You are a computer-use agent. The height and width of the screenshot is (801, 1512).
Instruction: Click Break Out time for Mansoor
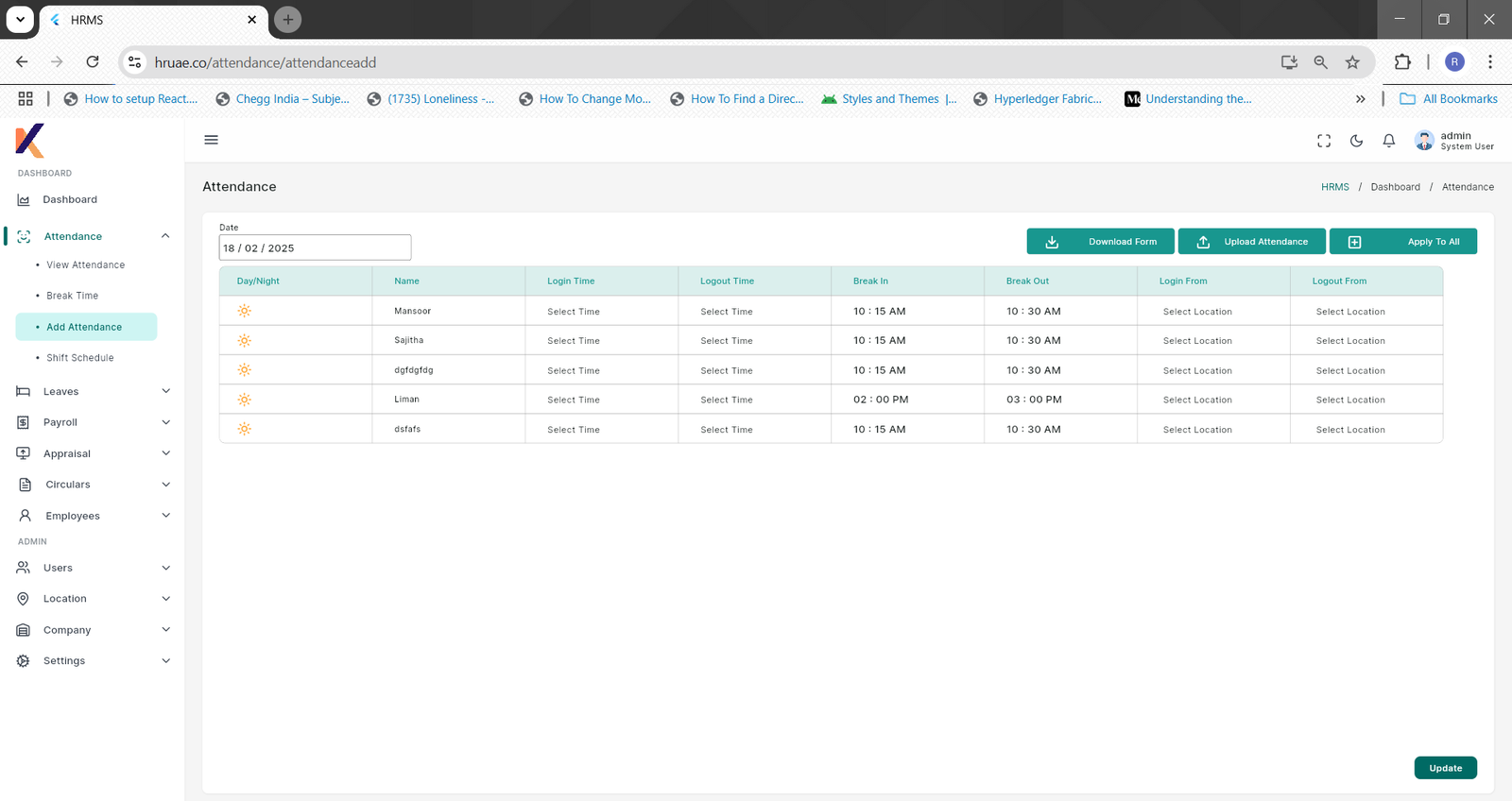coord(1033,311)
